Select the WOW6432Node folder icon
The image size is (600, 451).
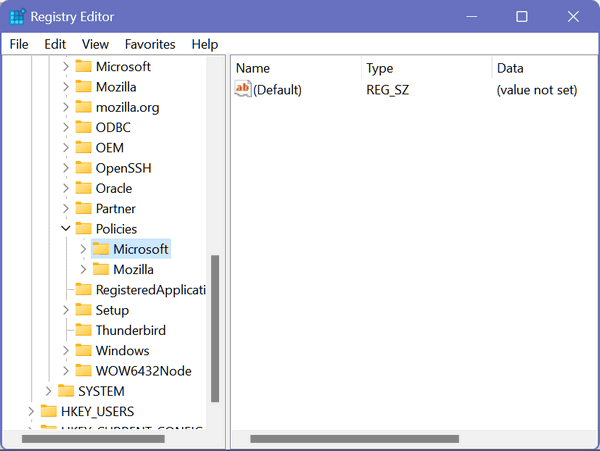tap(83, 370)
